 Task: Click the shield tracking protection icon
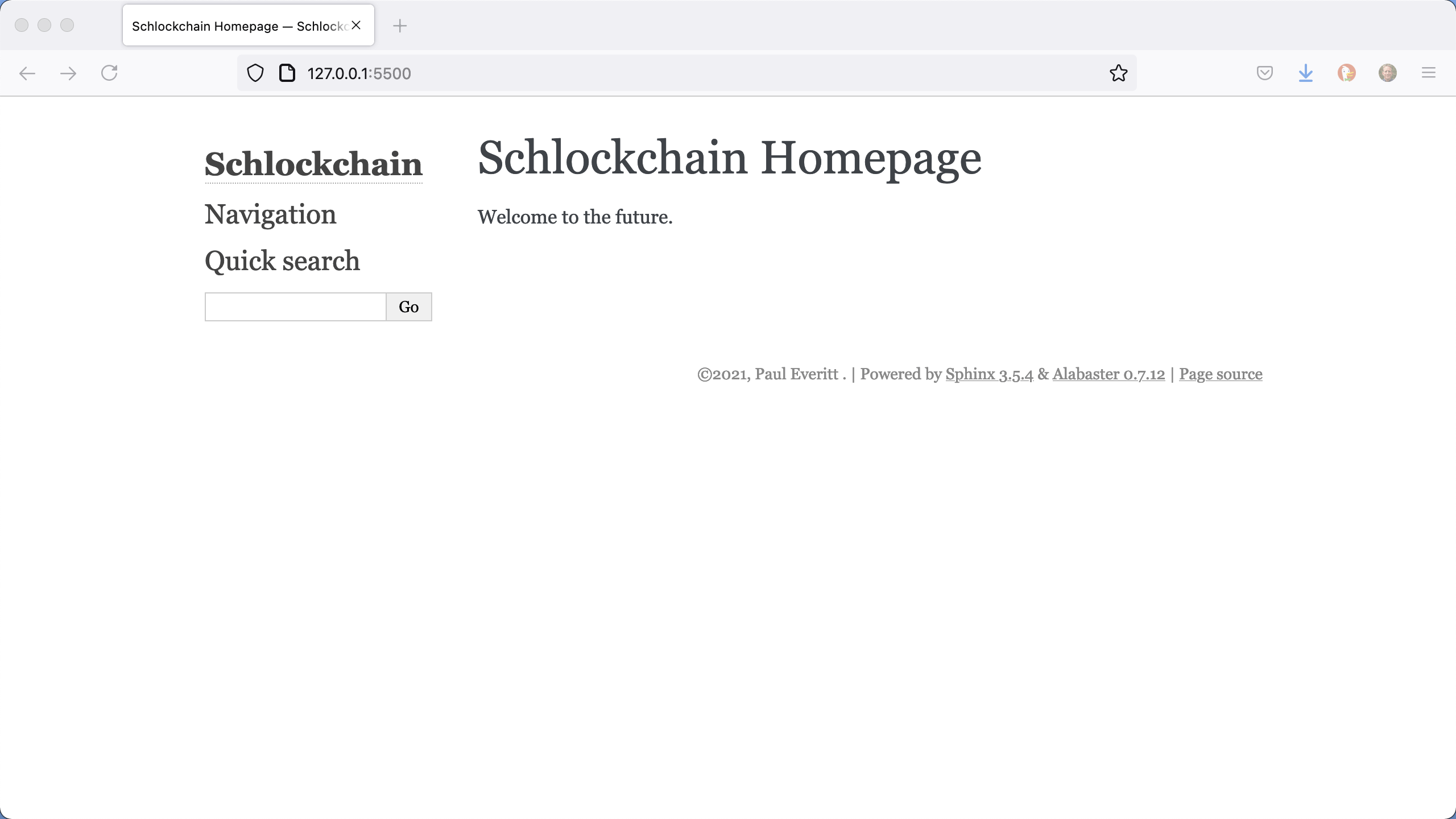[254, 73]
